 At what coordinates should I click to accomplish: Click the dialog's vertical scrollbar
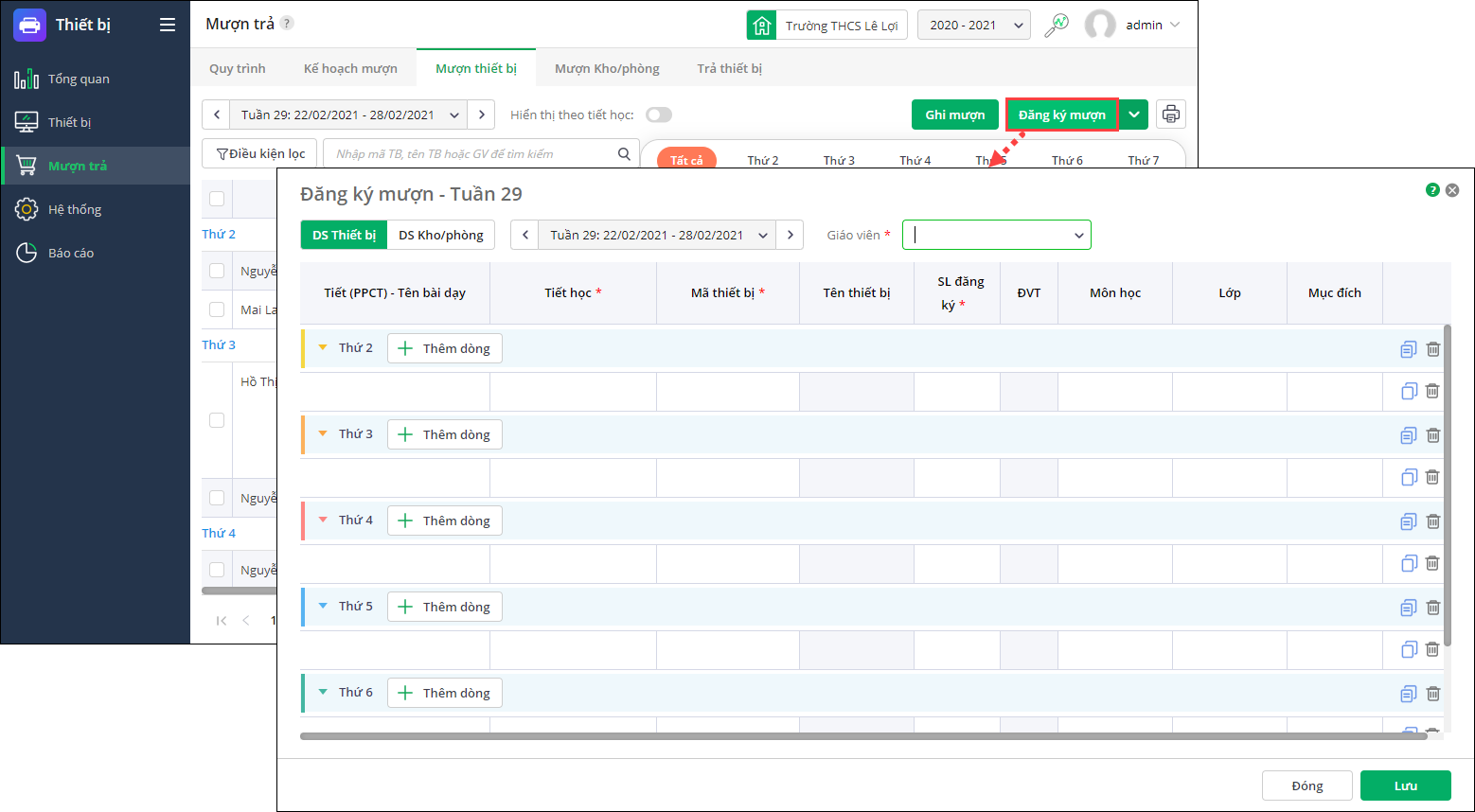click(x=1448, y=485)
